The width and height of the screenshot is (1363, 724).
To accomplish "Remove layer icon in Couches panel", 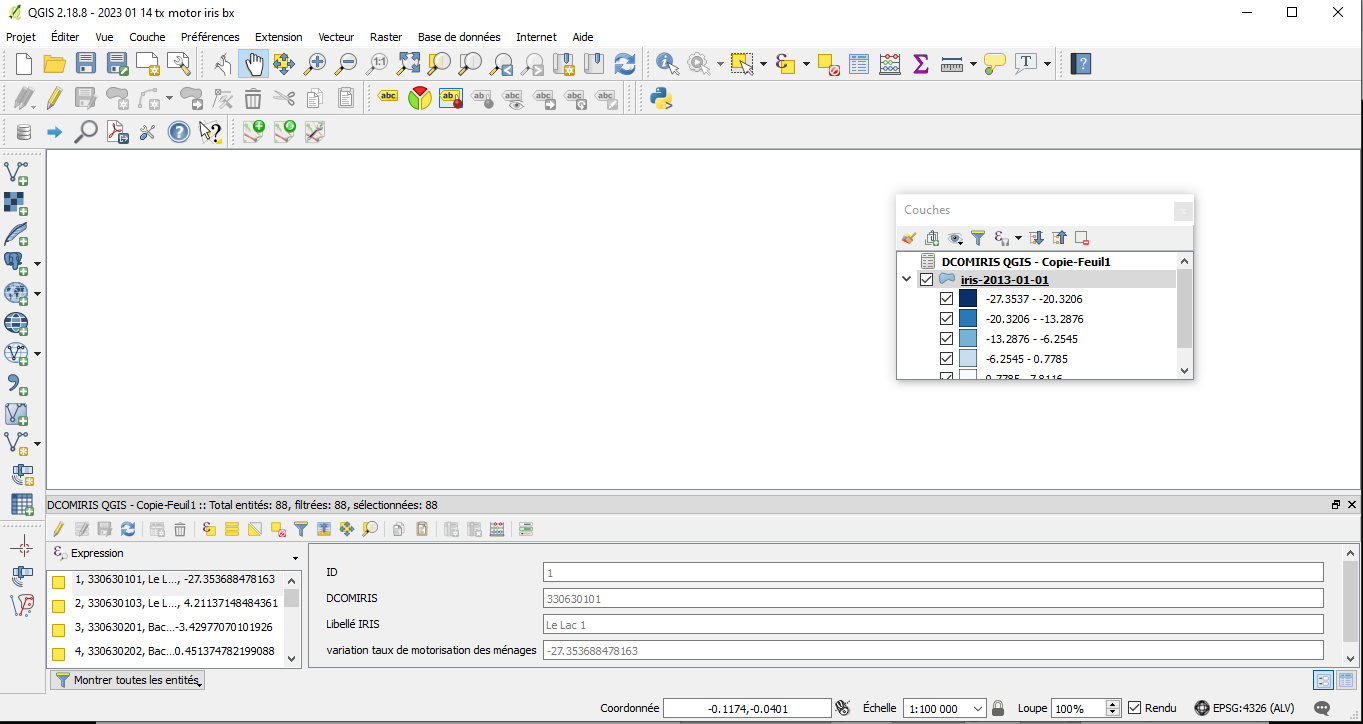I will (x=1082, y=238).
